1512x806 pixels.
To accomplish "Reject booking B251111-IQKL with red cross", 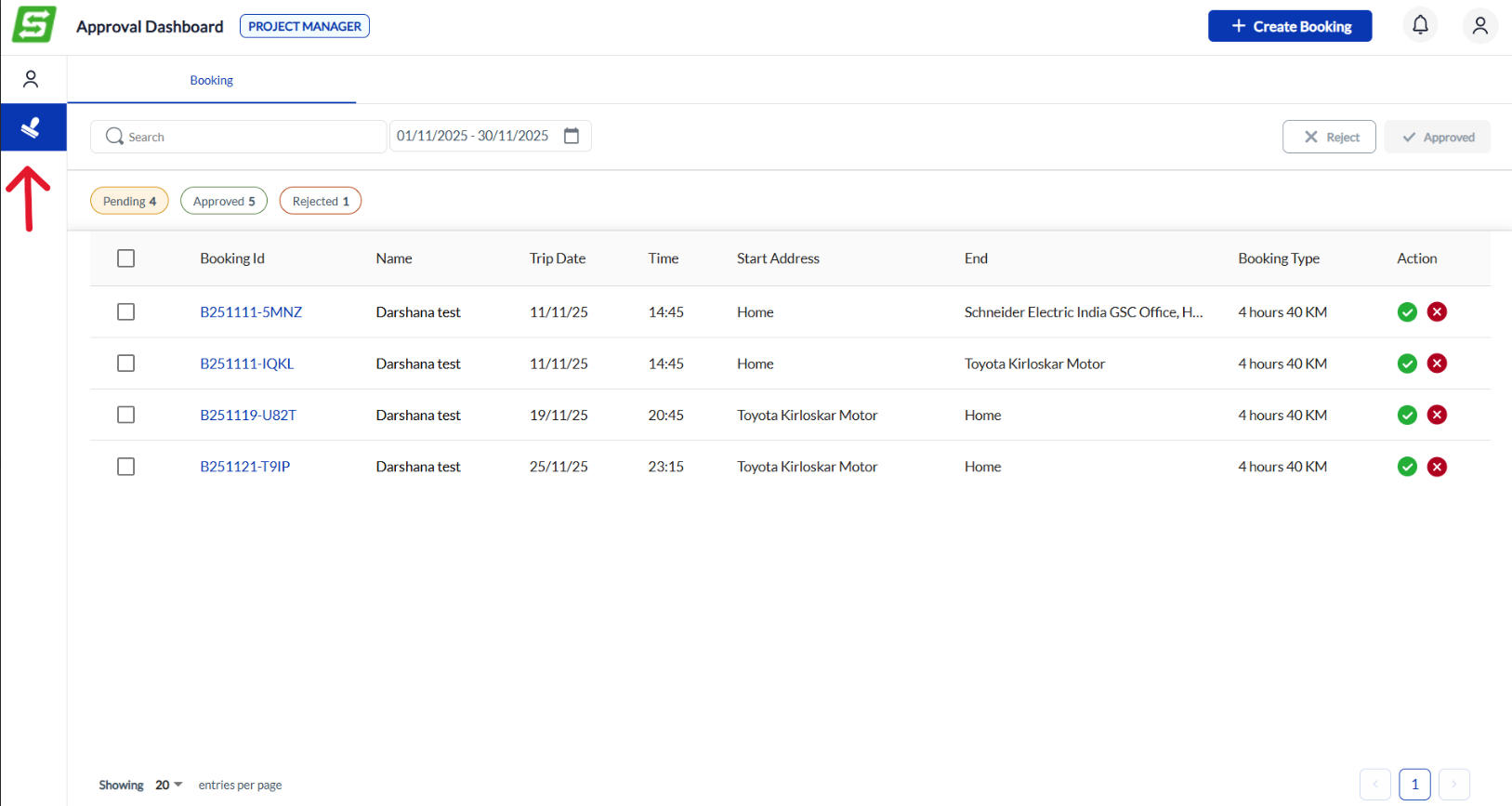I will (x=1437, y=363).
